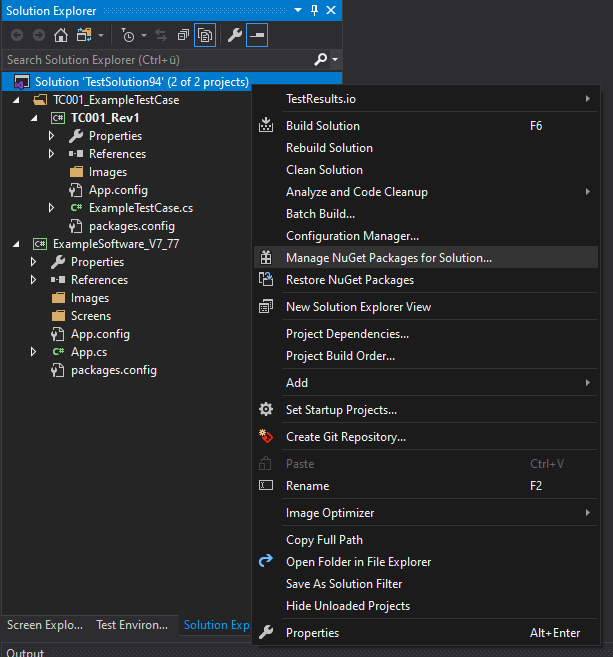The width and height of the screenshot is (613, 657).
Task: Expand Properties under TC001_Rev1
Action: (x=52, y=136)
